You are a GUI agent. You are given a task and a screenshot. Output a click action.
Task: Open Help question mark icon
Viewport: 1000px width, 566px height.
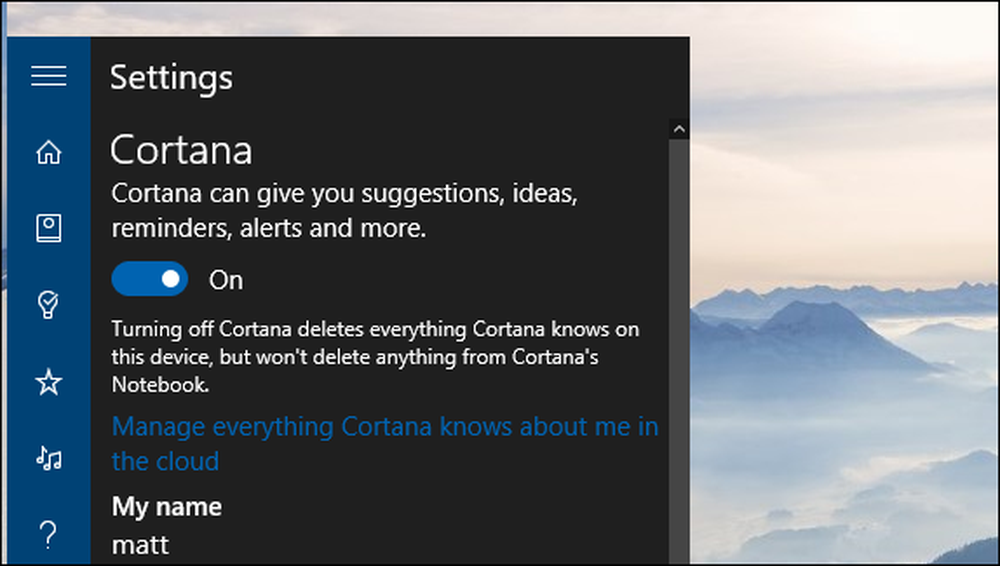tap(48, 535)
